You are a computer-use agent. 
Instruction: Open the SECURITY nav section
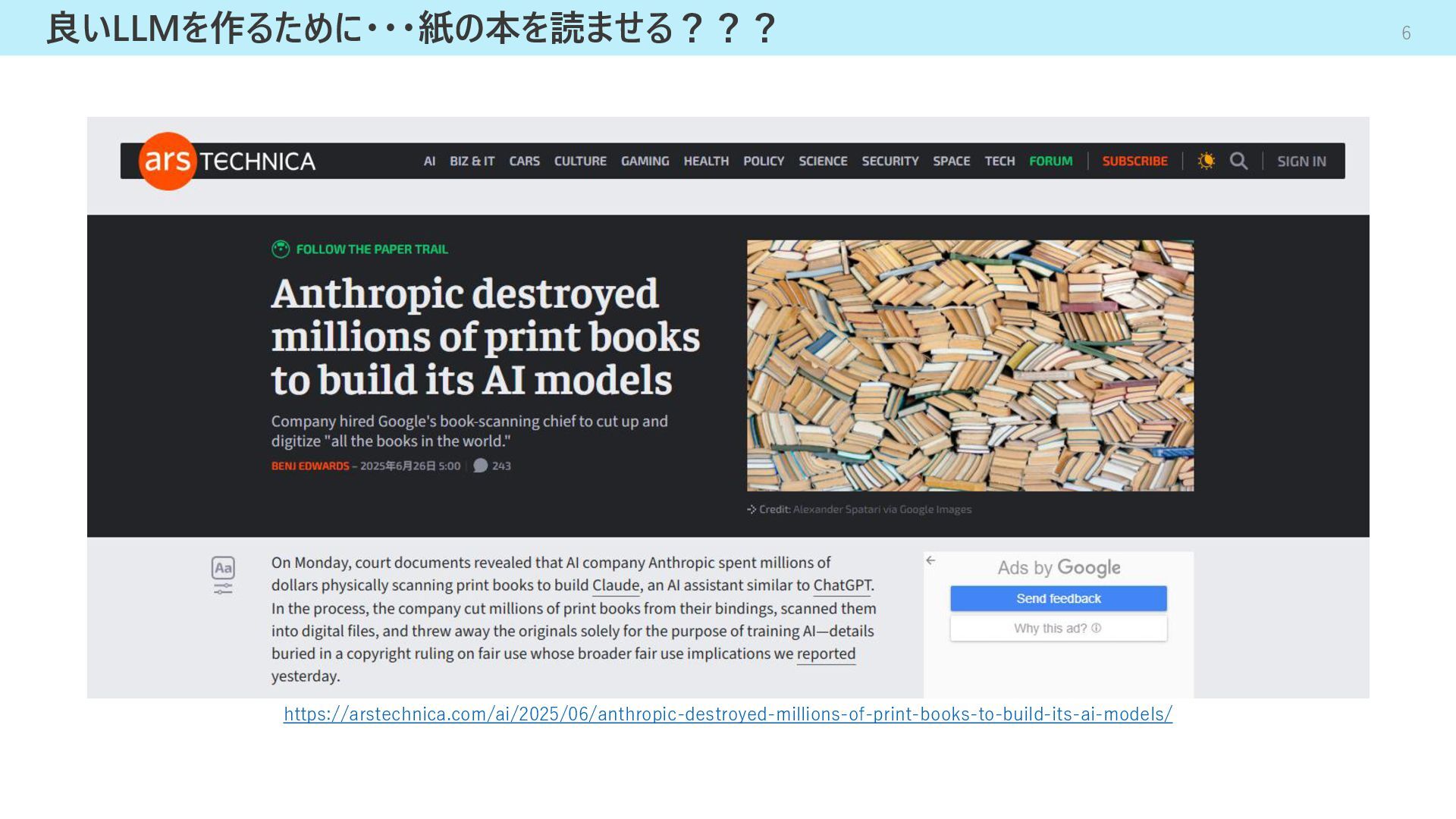click(890, 161)
